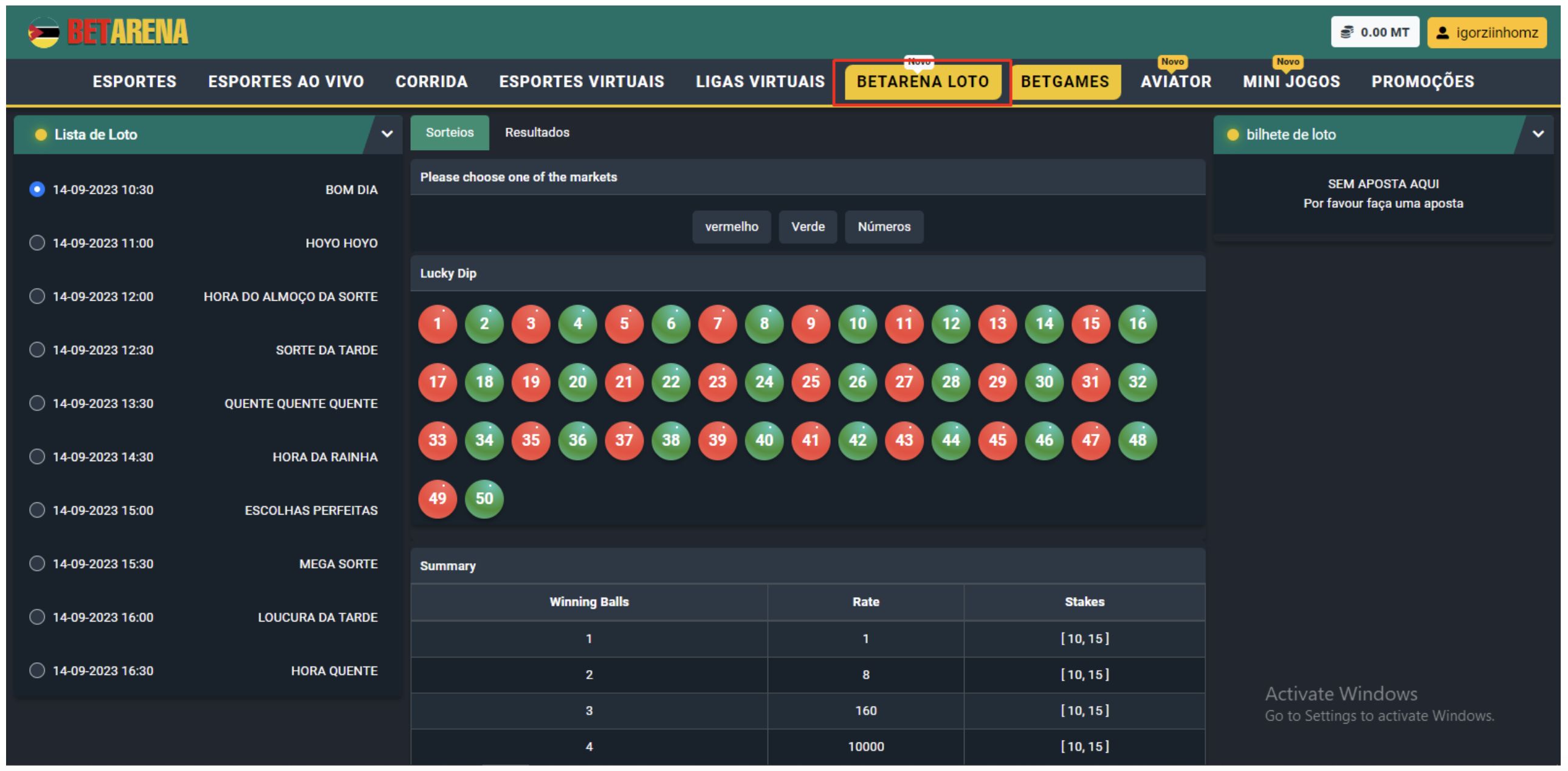Image resolution: width=1568 pixels, height=771 pixels.
Task: Pick red ball number 1
Action: (x=437, y=324)
